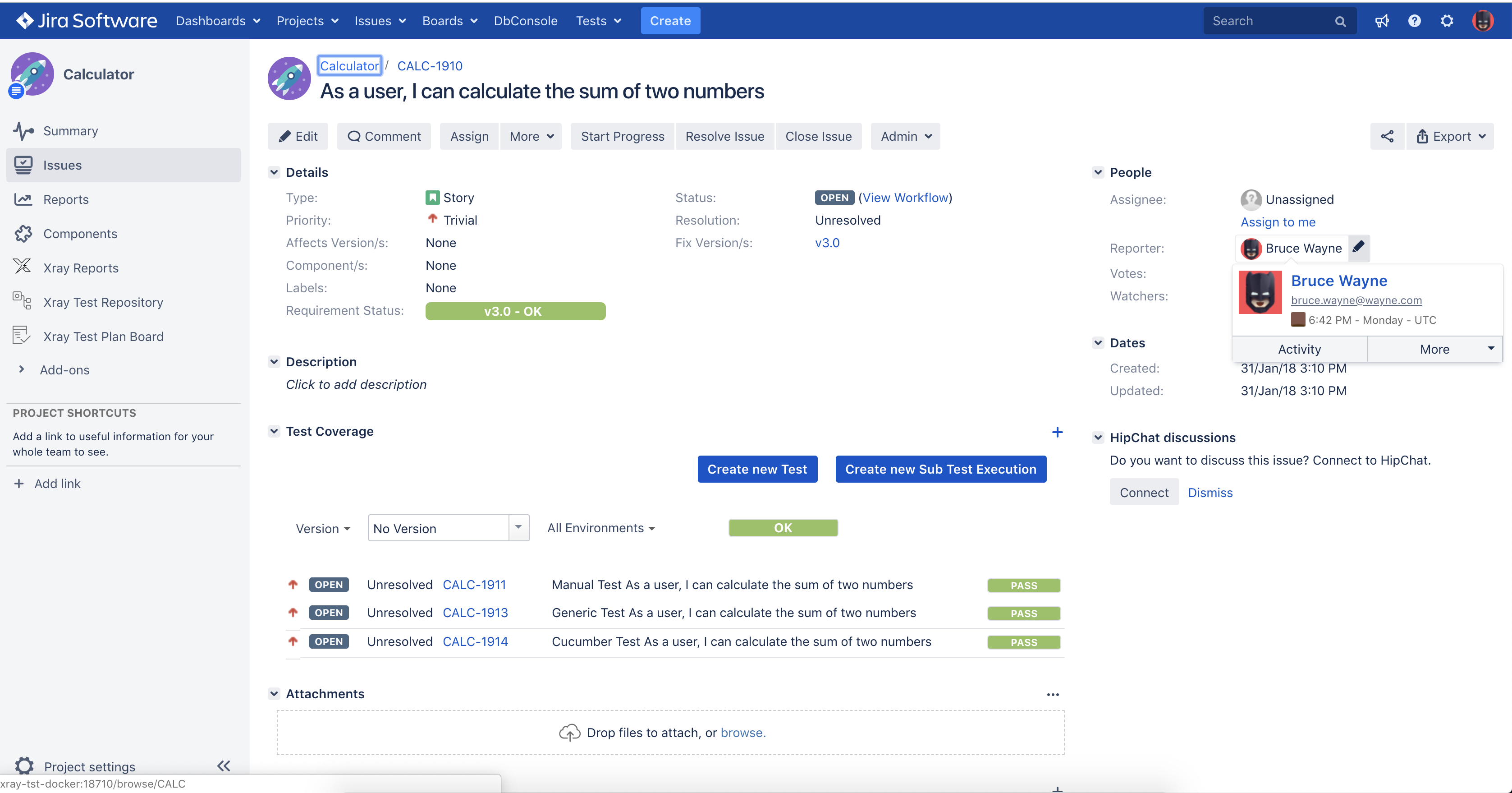Viewport: 1512px width, 793px height.
Task: Click Create new Test button
Action: tap(756, 469)
